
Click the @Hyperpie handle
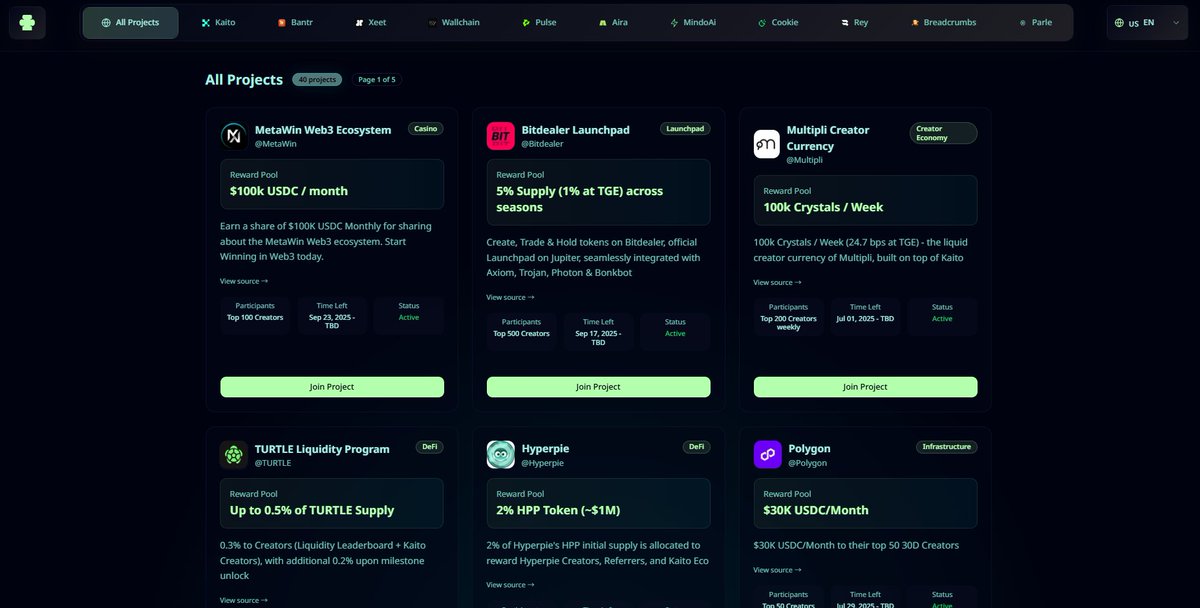tap(542, 463)
